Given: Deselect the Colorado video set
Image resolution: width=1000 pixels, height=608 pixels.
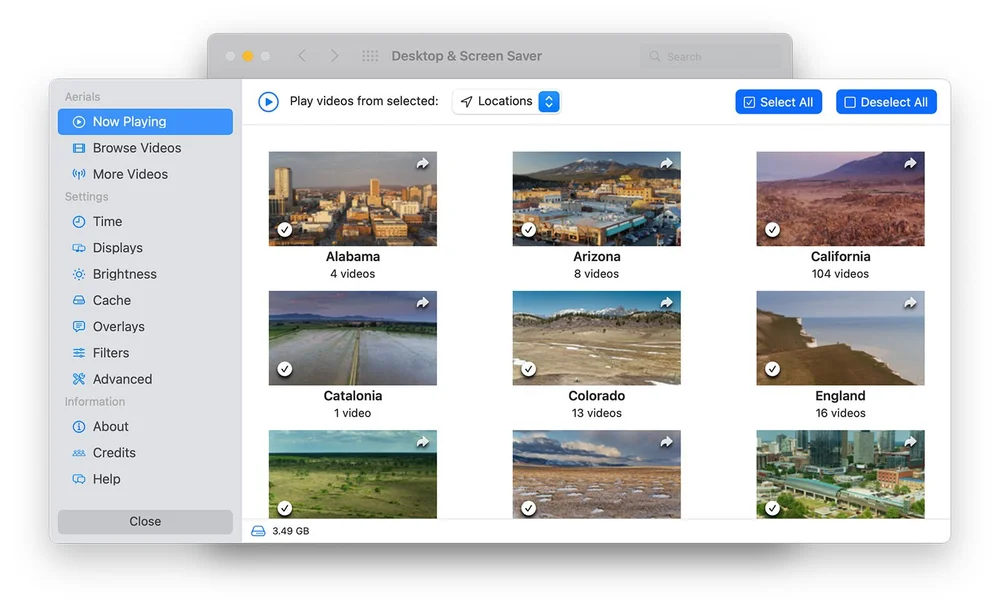Looking at the screenshot, I should [x=529, y=369].
